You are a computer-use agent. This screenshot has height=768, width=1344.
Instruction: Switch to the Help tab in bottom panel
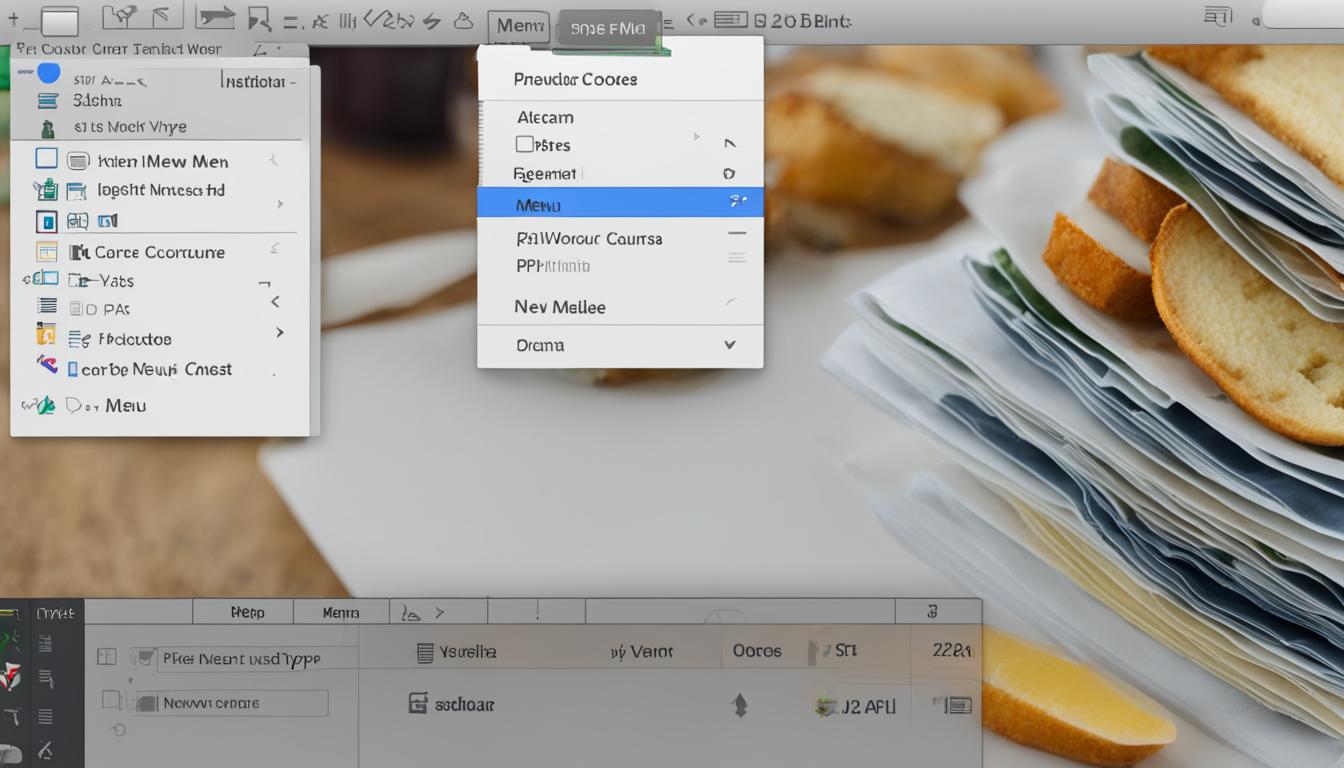pos(243,611)
